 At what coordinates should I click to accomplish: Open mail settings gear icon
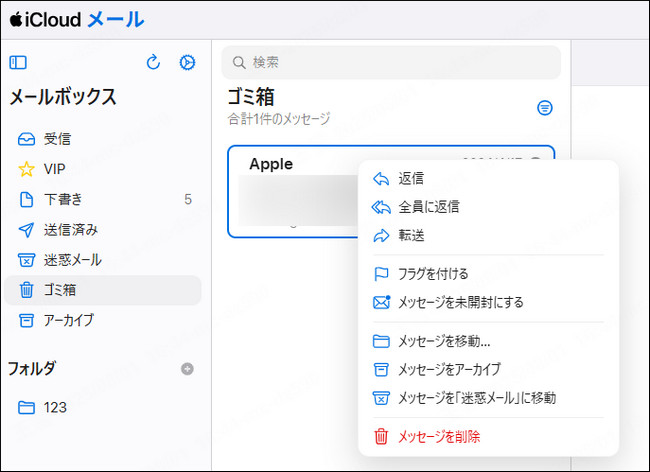click(x=187, y=62)
